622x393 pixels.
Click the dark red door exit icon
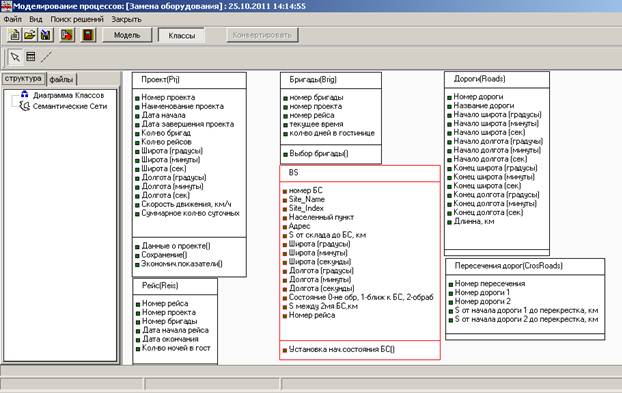[x=88, y=35]
